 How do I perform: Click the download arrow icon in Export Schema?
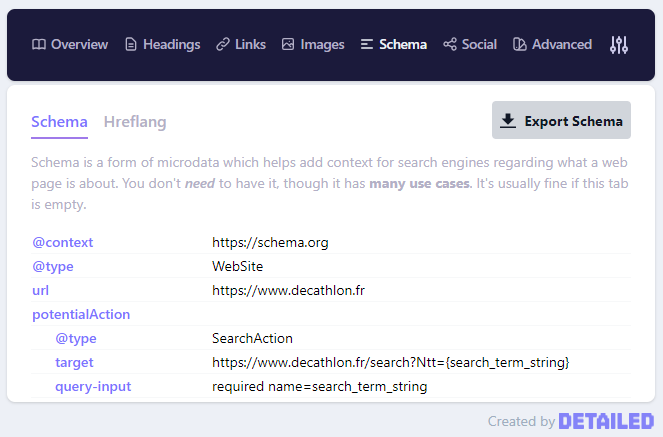point(508,121)
